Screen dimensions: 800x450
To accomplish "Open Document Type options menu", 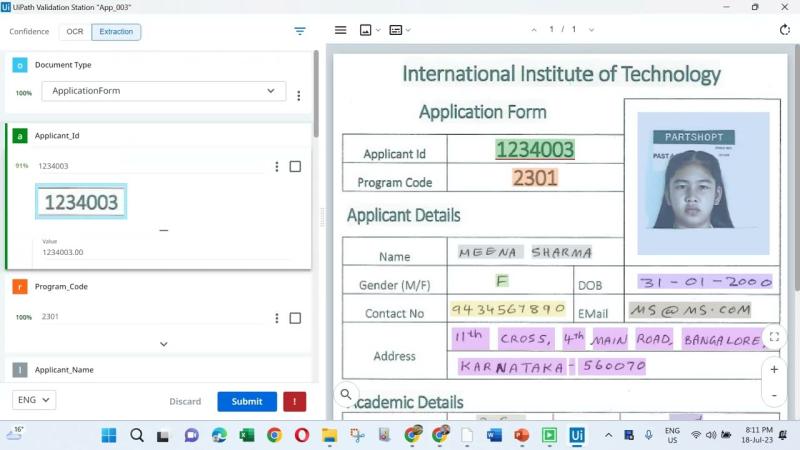I will click(299, 95).
